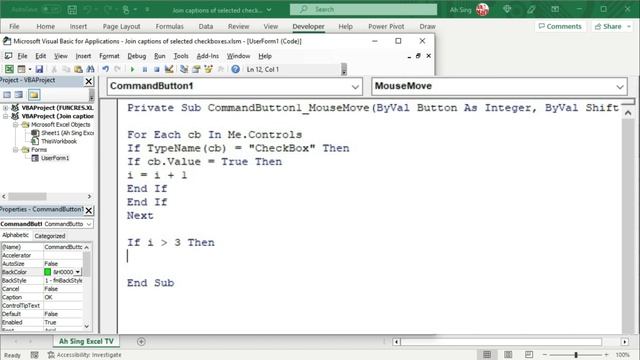Save the project with the floppy disk icon

click(x=39, y=69)
